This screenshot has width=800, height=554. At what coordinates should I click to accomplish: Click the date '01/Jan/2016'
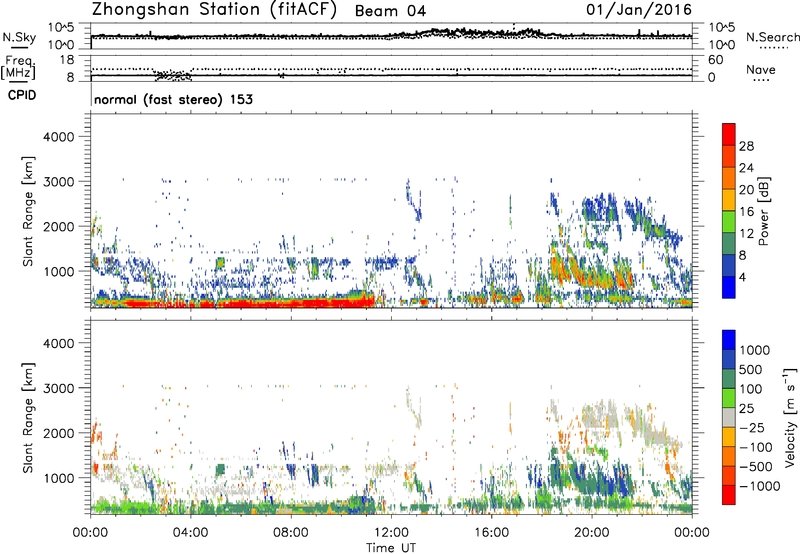639,9
